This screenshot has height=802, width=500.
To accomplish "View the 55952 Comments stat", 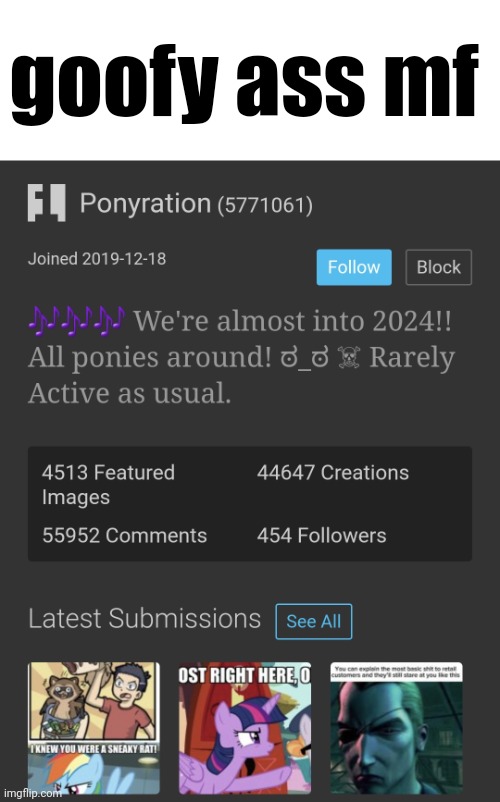I will point(124,536).
